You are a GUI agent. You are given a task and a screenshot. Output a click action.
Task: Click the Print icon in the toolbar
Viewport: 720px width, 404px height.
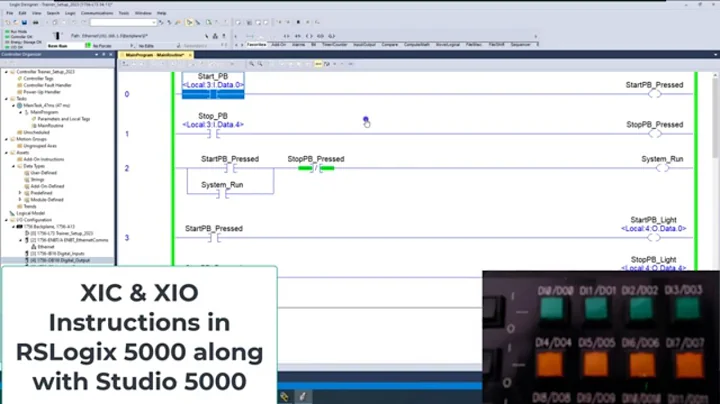pyautogui.click(x=35, y=22)
